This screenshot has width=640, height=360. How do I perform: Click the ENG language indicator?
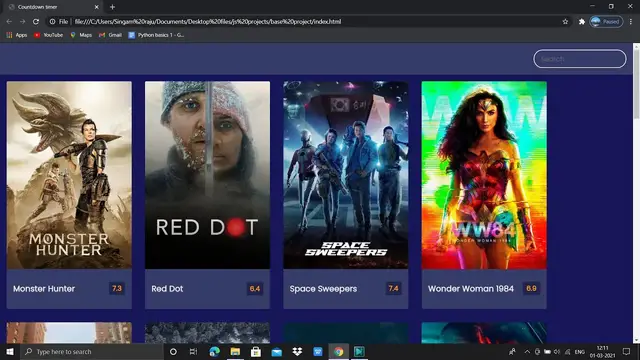[x=580, y=351]
